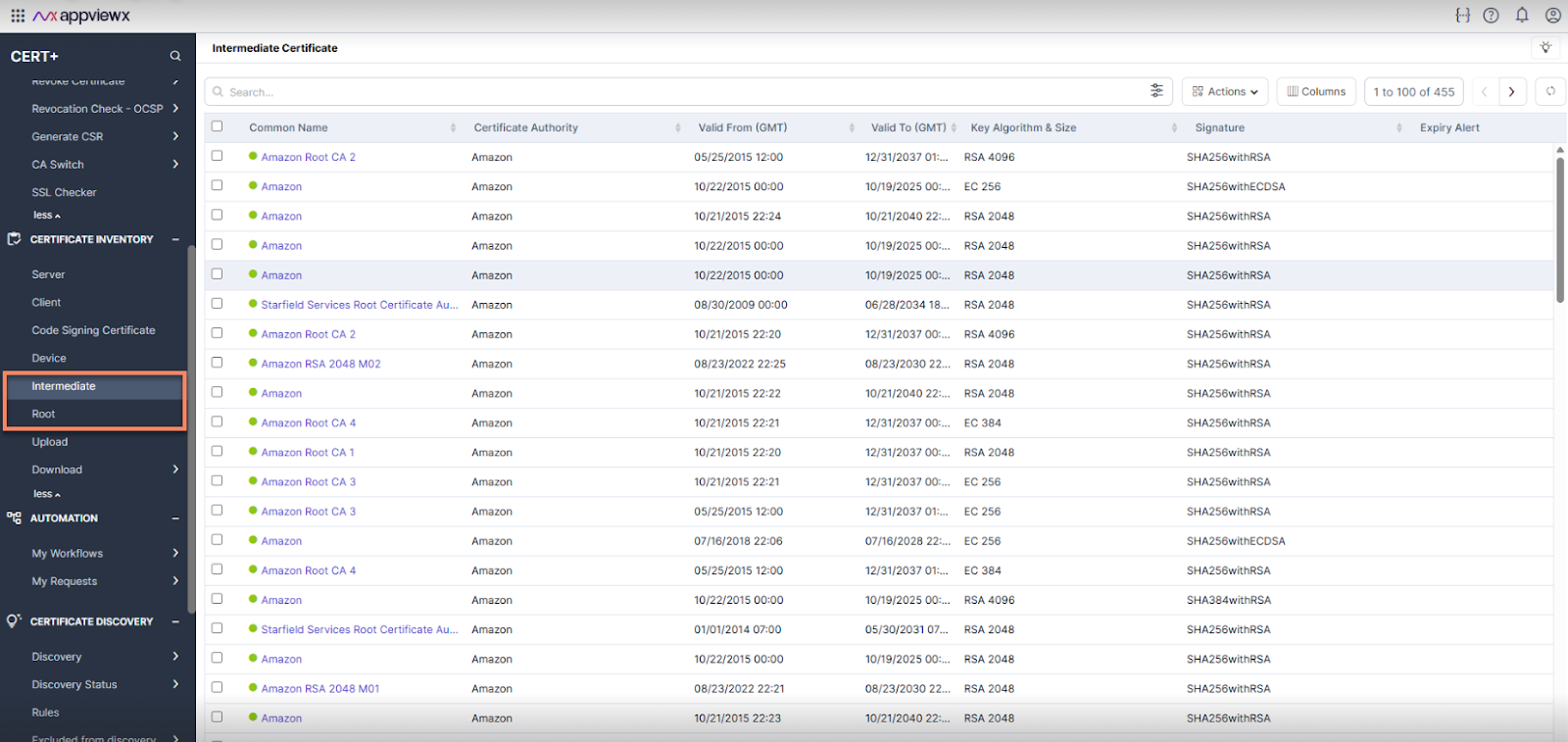This screenshot has height=742, width=1568.
Task: Click the refresh table icon
Action: point(1550,91)
